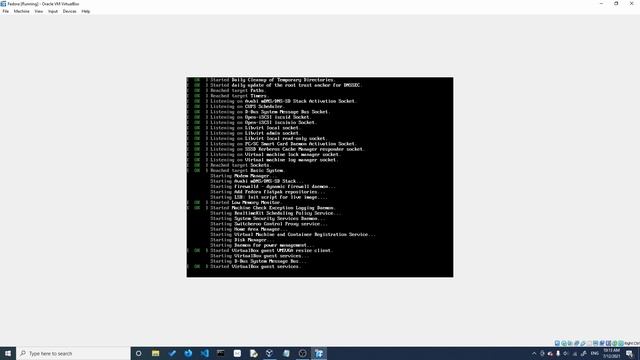This screenshot has width=640, height=360.
Task: Open the taskbar clock and date
Action: [611, 353]
